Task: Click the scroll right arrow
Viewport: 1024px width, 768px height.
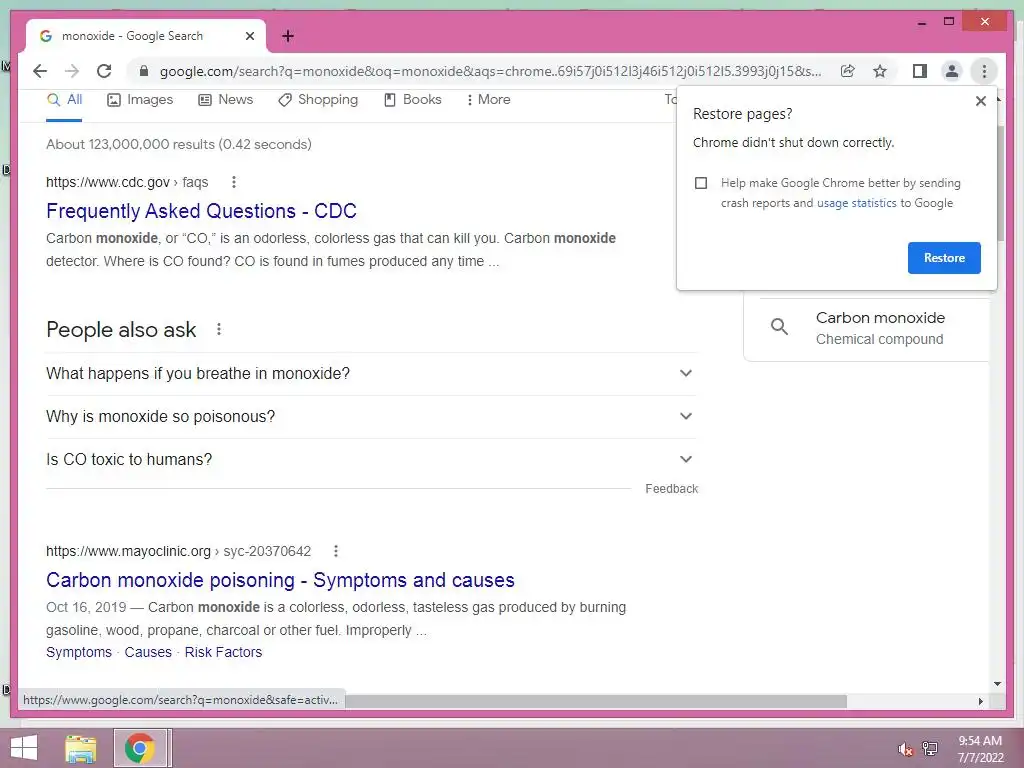Action: (x=980, y=701)
